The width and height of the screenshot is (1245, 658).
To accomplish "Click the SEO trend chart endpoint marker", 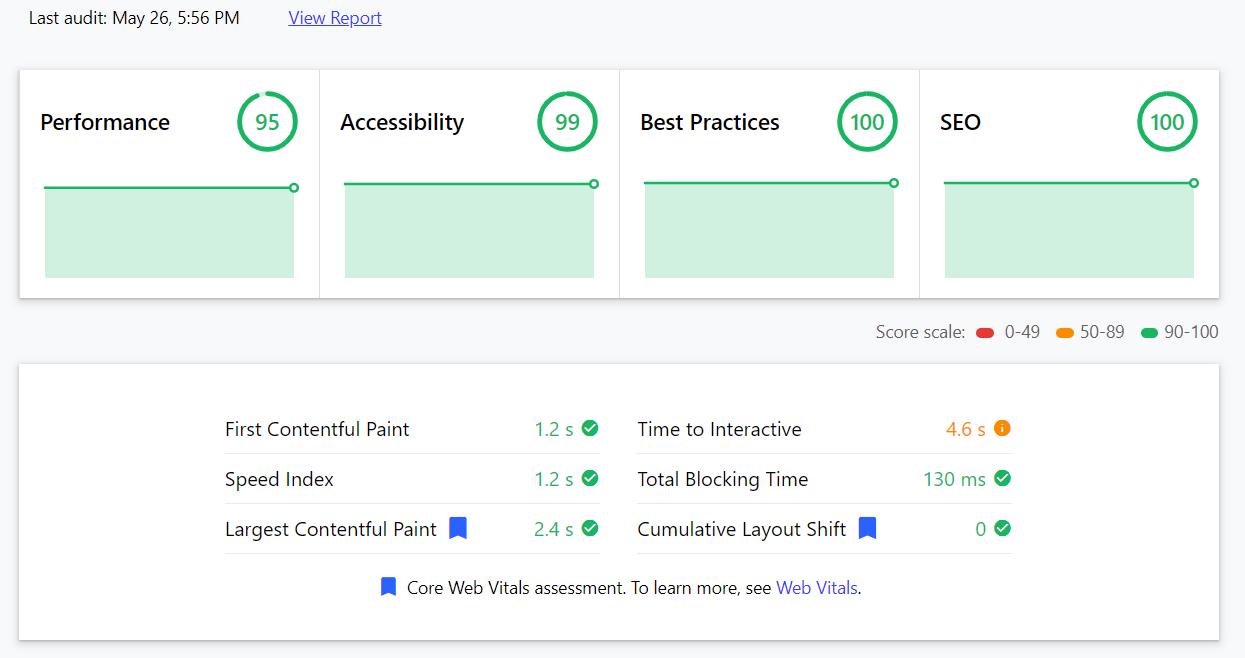I will coord(1194,183).
